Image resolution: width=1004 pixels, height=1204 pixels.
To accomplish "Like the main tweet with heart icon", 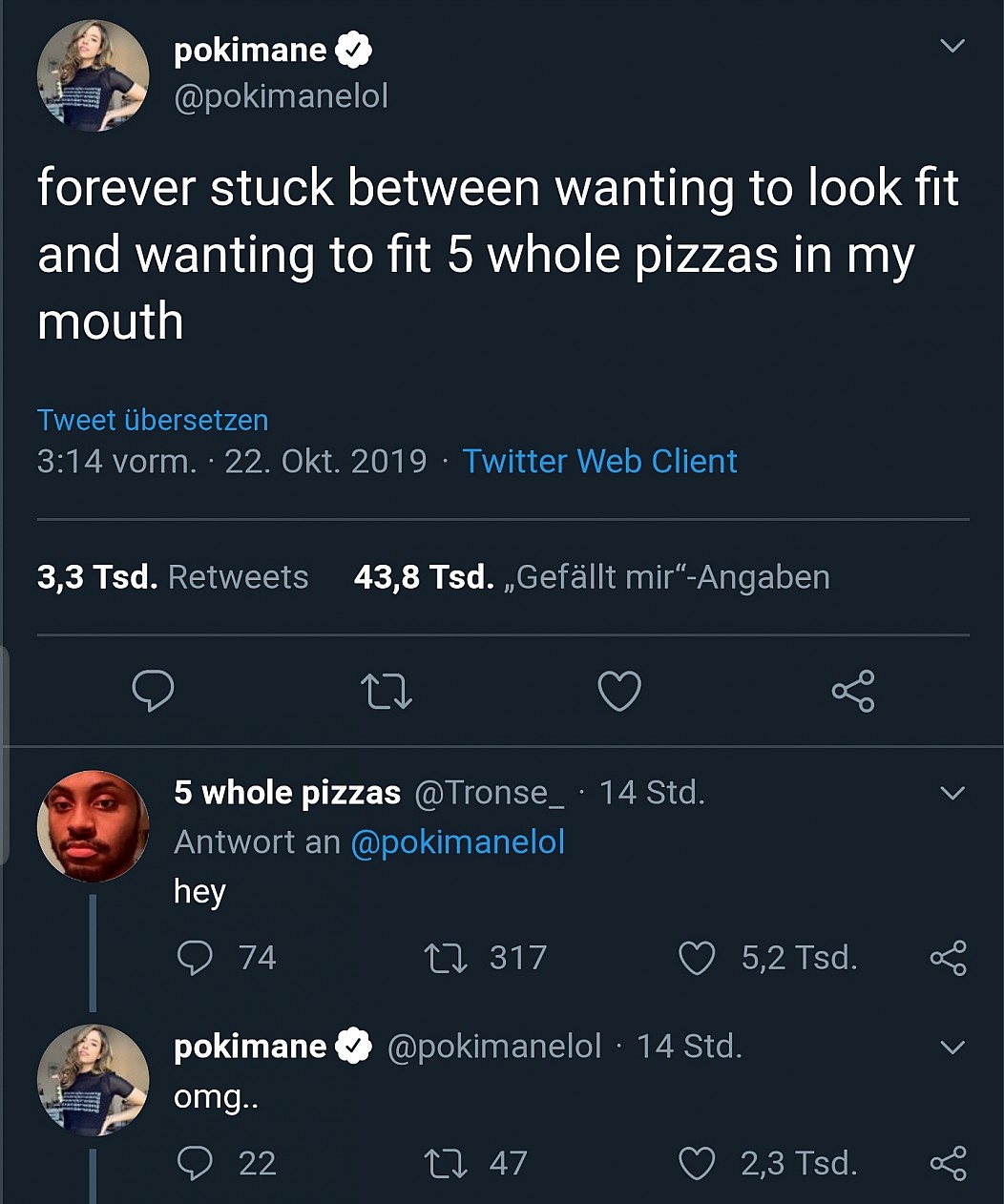I will [619, 692].
